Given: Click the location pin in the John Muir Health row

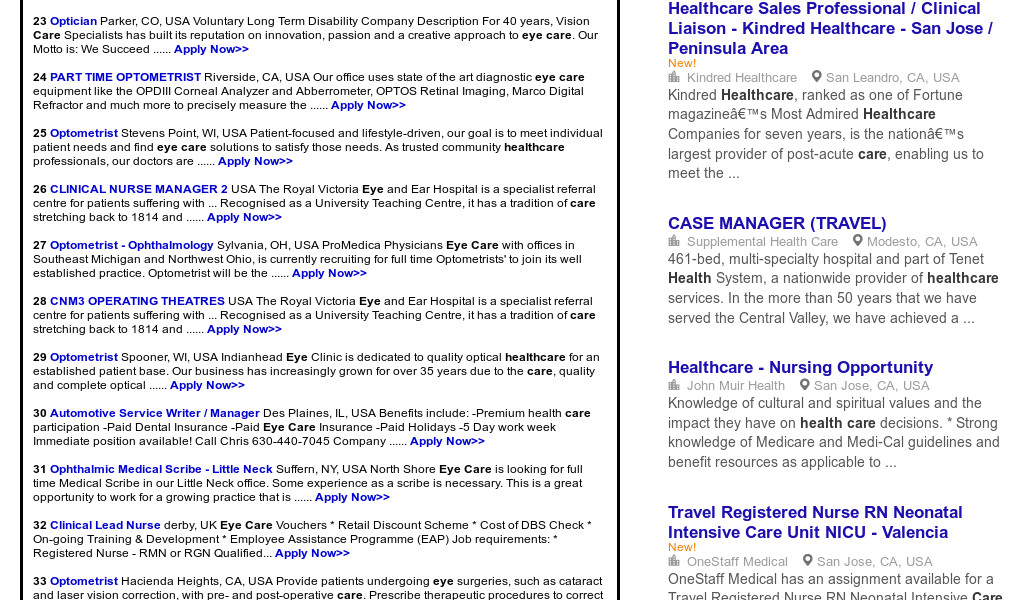Looking at the screenshot, I should [x=805, y=385].
